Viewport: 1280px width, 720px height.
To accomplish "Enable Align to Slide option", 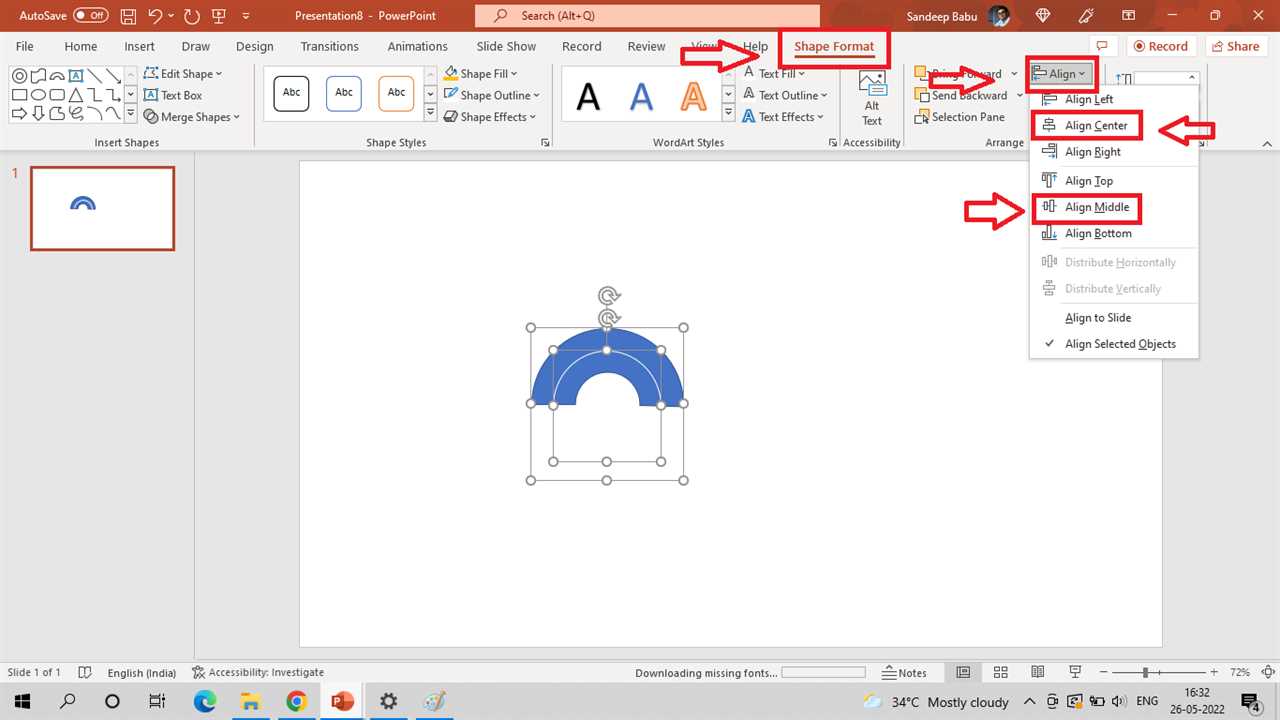I will point(1098,318).
